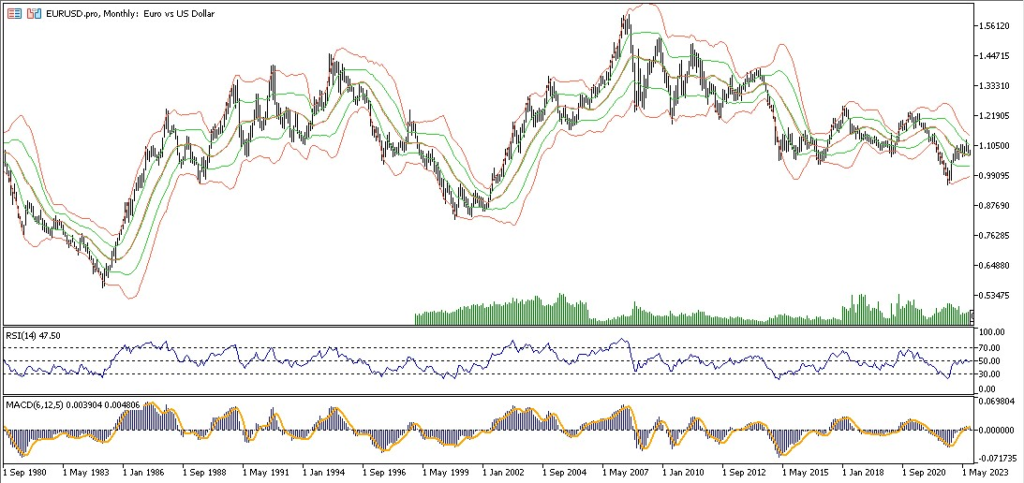Click the 70.00 level on RSI scale
The width and height of the screenshot is (1024, 483).
coord(992,347)
